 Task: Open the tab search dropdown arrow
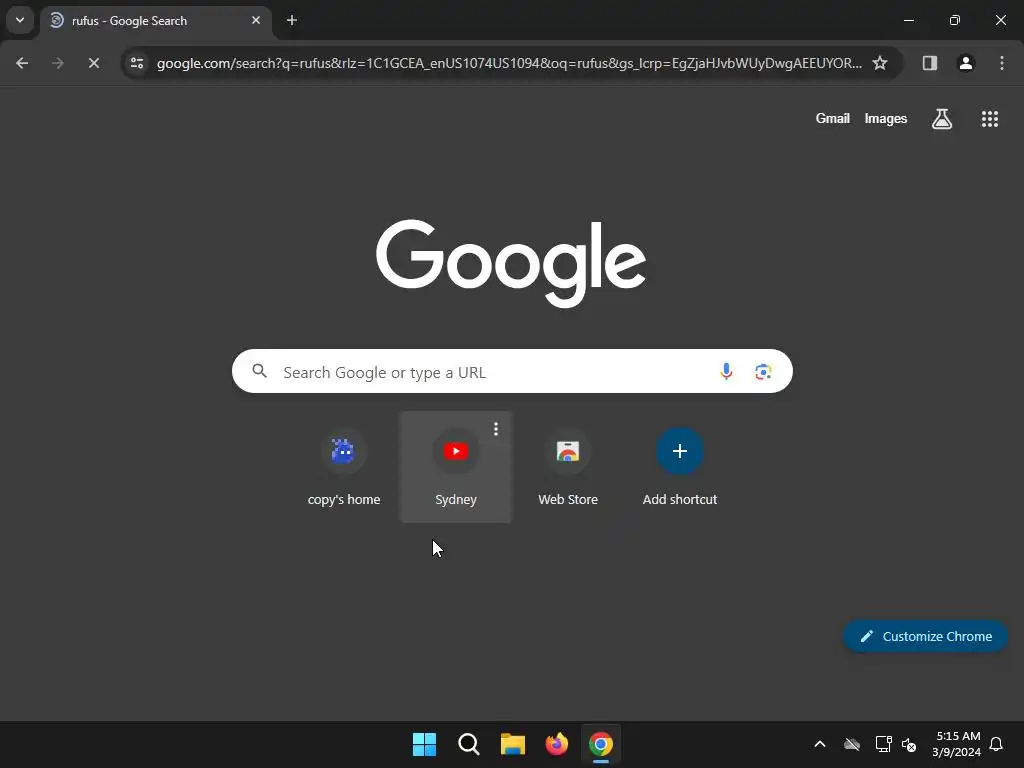click(20, 20)
